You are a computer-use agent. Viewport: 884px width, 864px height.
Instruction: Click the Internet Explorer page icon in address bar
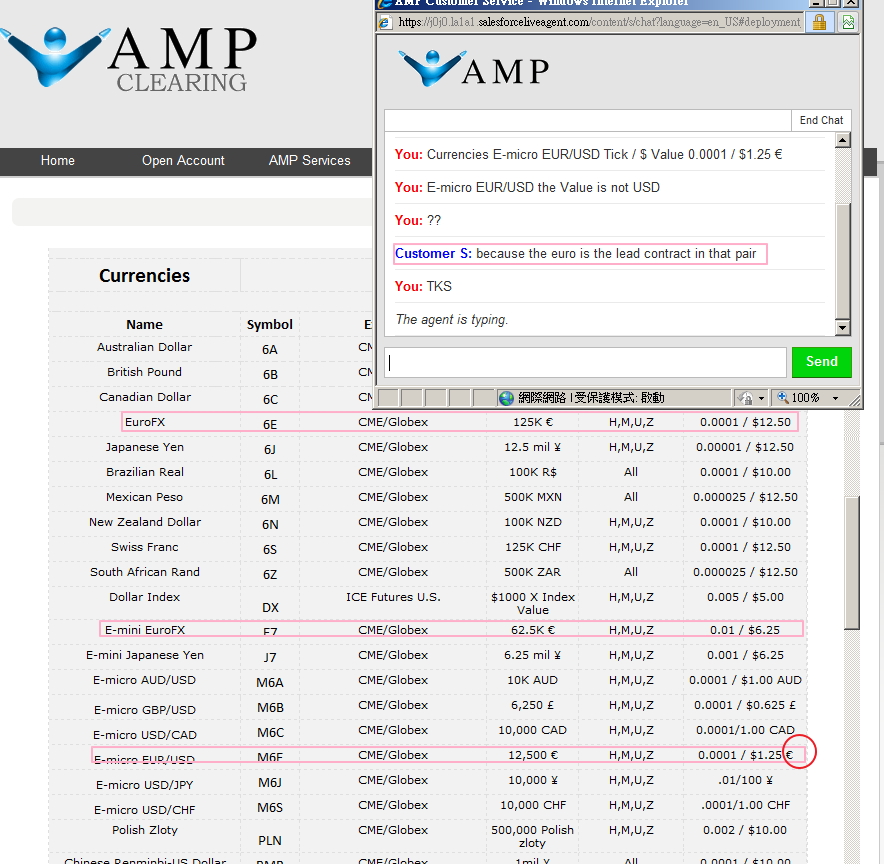pyautogui.click(x=385, y=23)
